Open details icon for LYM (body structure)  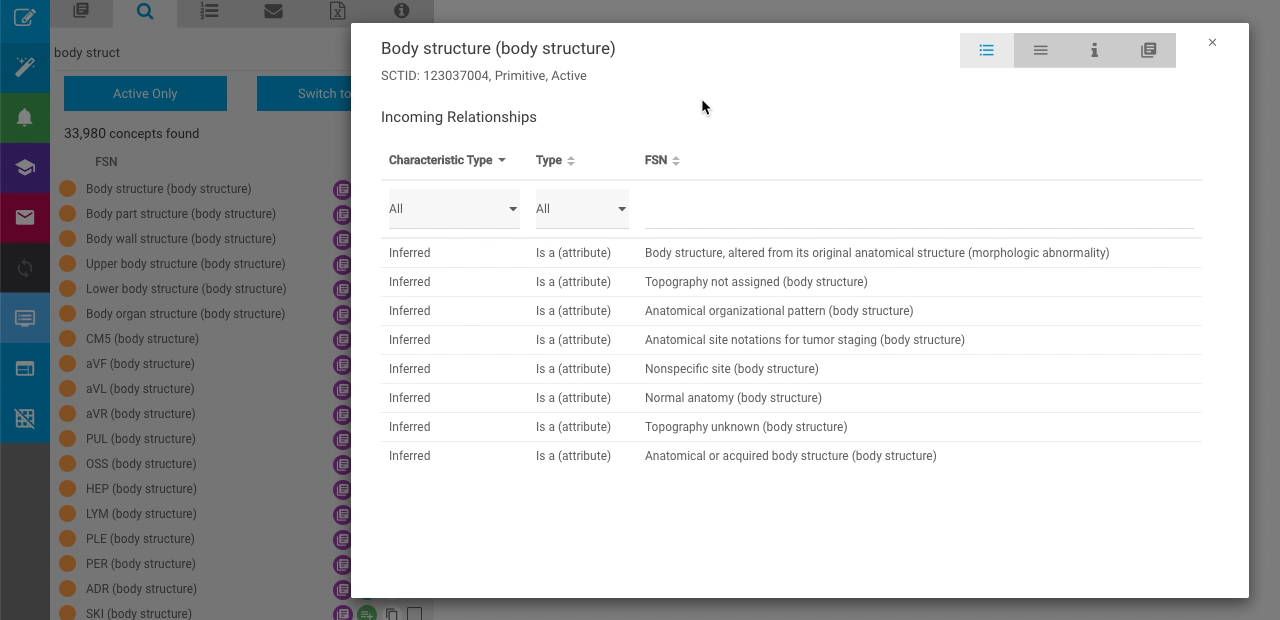[342, 514]
